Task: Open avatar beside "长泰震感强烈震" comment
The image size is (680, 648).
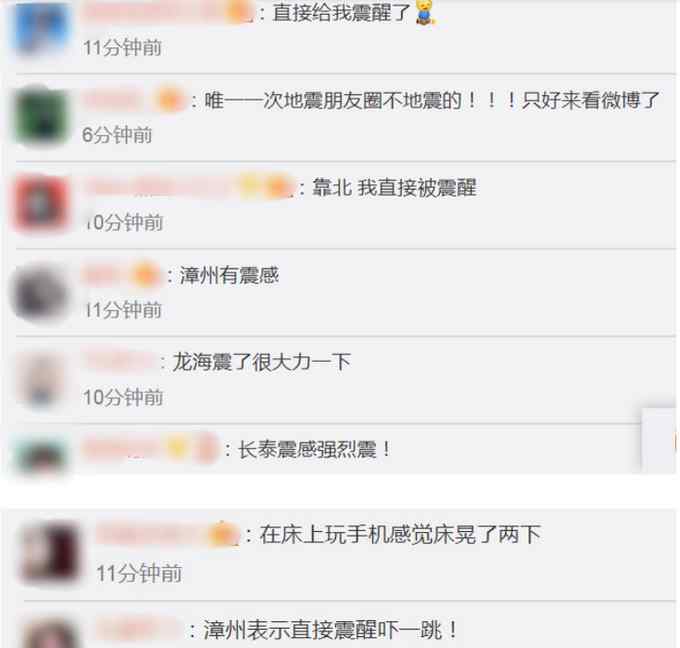Action: (41, 455)
